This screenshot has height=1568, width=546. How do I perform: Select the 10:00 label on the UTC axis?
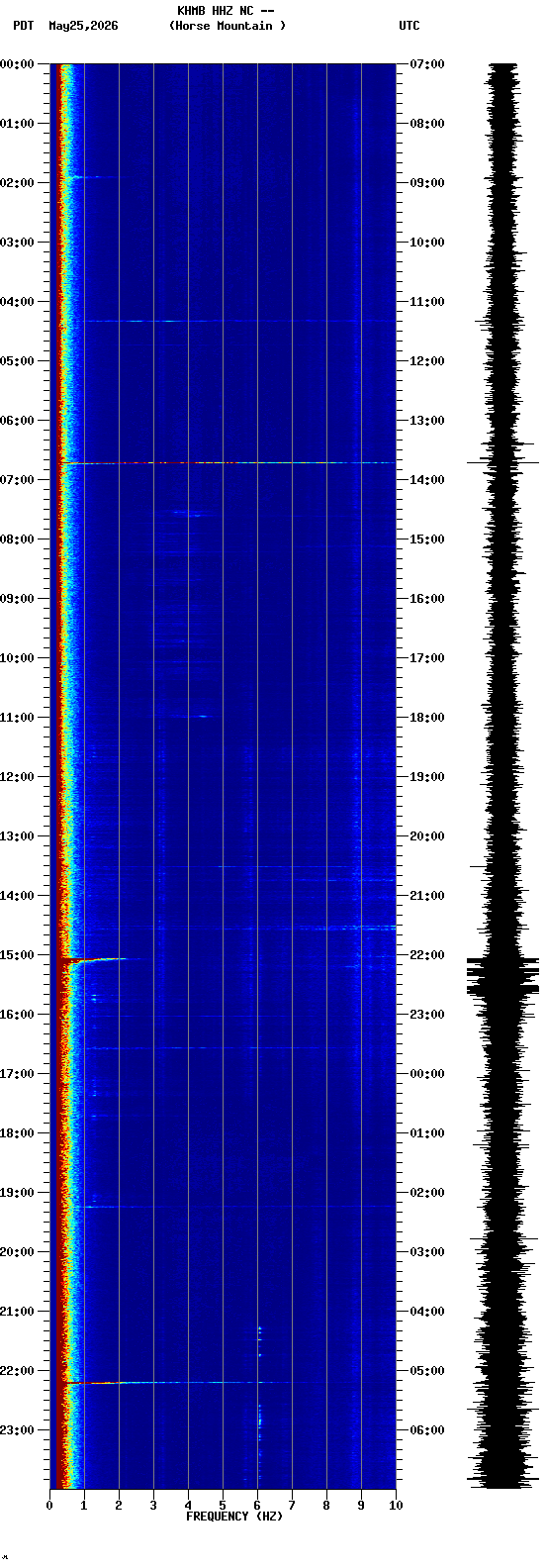427,243
